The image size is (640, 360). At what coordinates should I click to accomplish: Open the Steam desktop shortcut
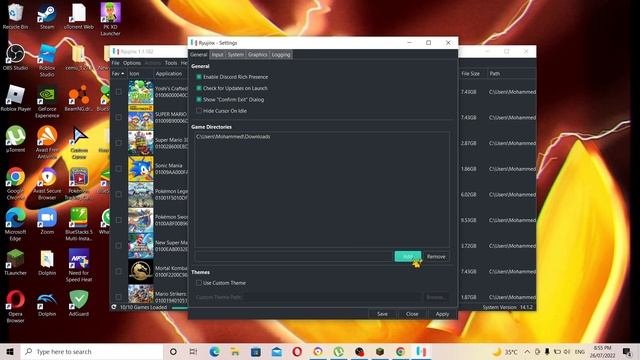tap(47, 16)
